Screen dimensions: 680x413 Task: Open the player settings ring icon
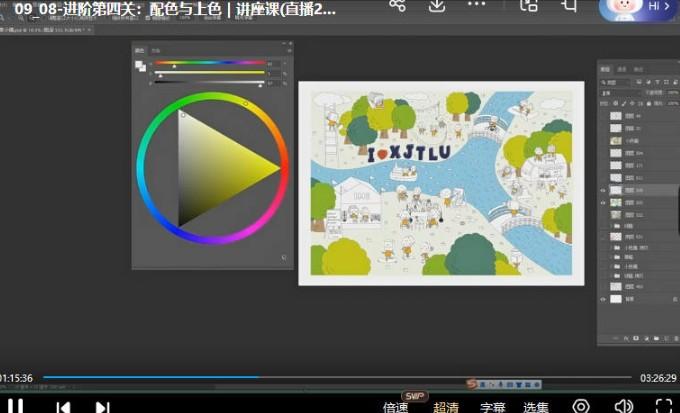click(581, 406)
